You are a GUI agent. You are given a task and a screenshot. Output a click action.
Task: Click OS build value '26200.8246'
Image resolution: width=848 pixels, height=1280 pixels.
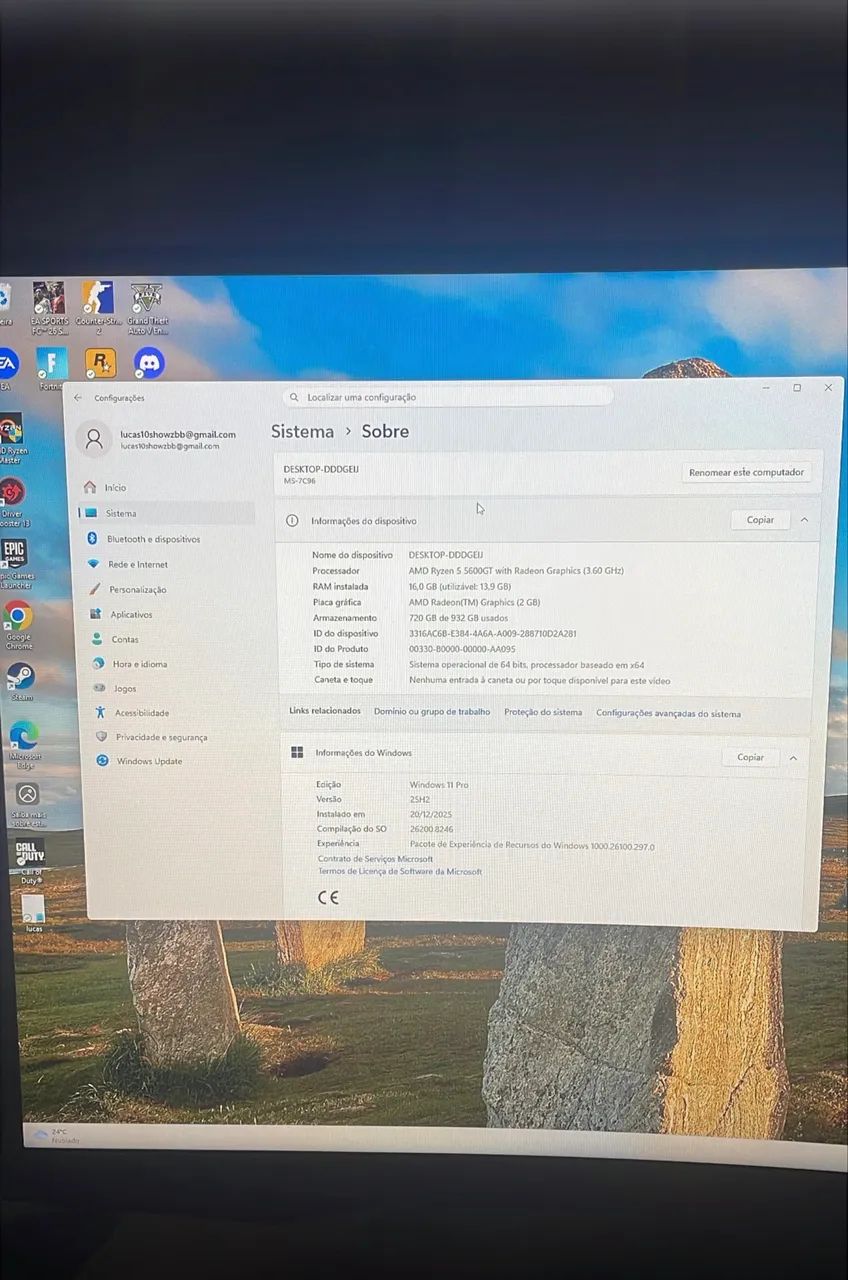pos(431,829)
